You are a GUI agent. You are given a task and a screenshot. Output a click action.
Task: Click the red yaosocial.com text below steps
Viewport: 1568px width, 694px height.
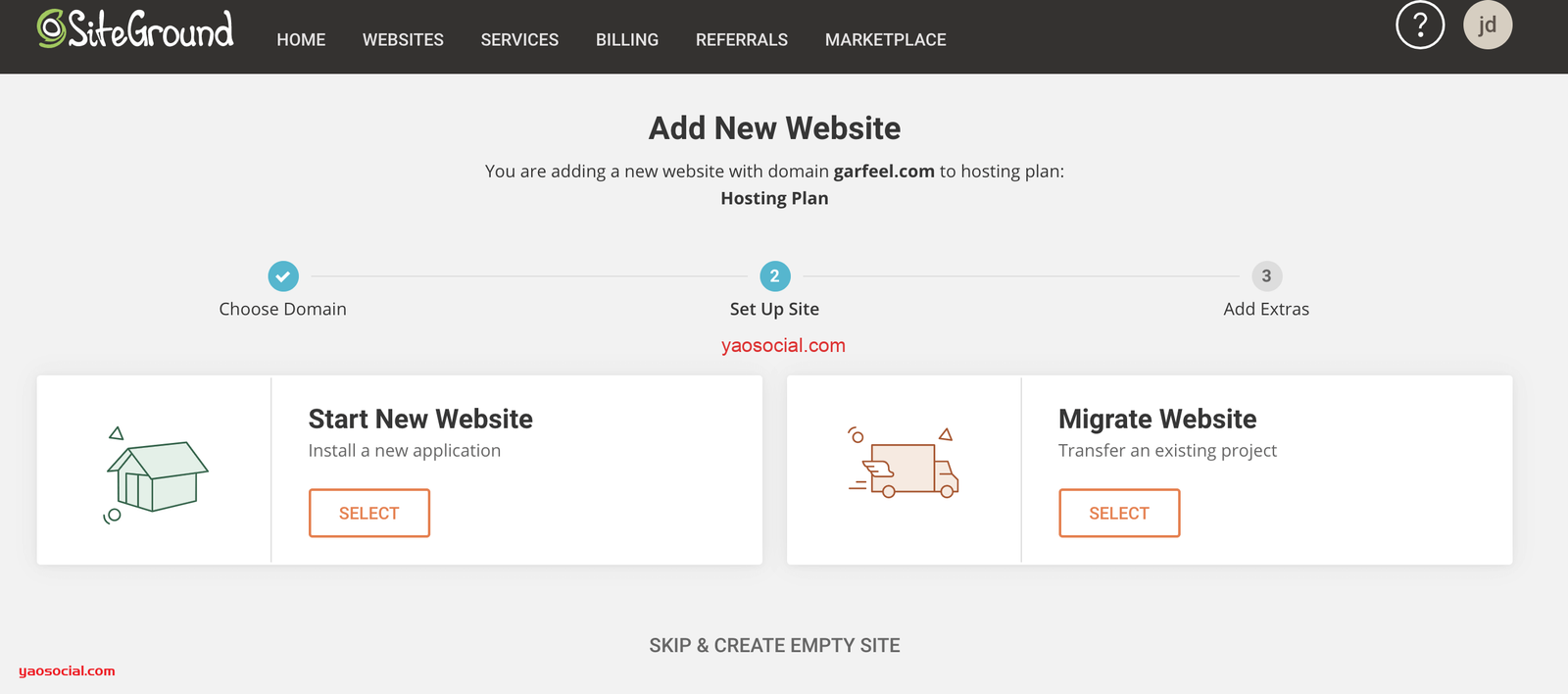coord(783,346)
